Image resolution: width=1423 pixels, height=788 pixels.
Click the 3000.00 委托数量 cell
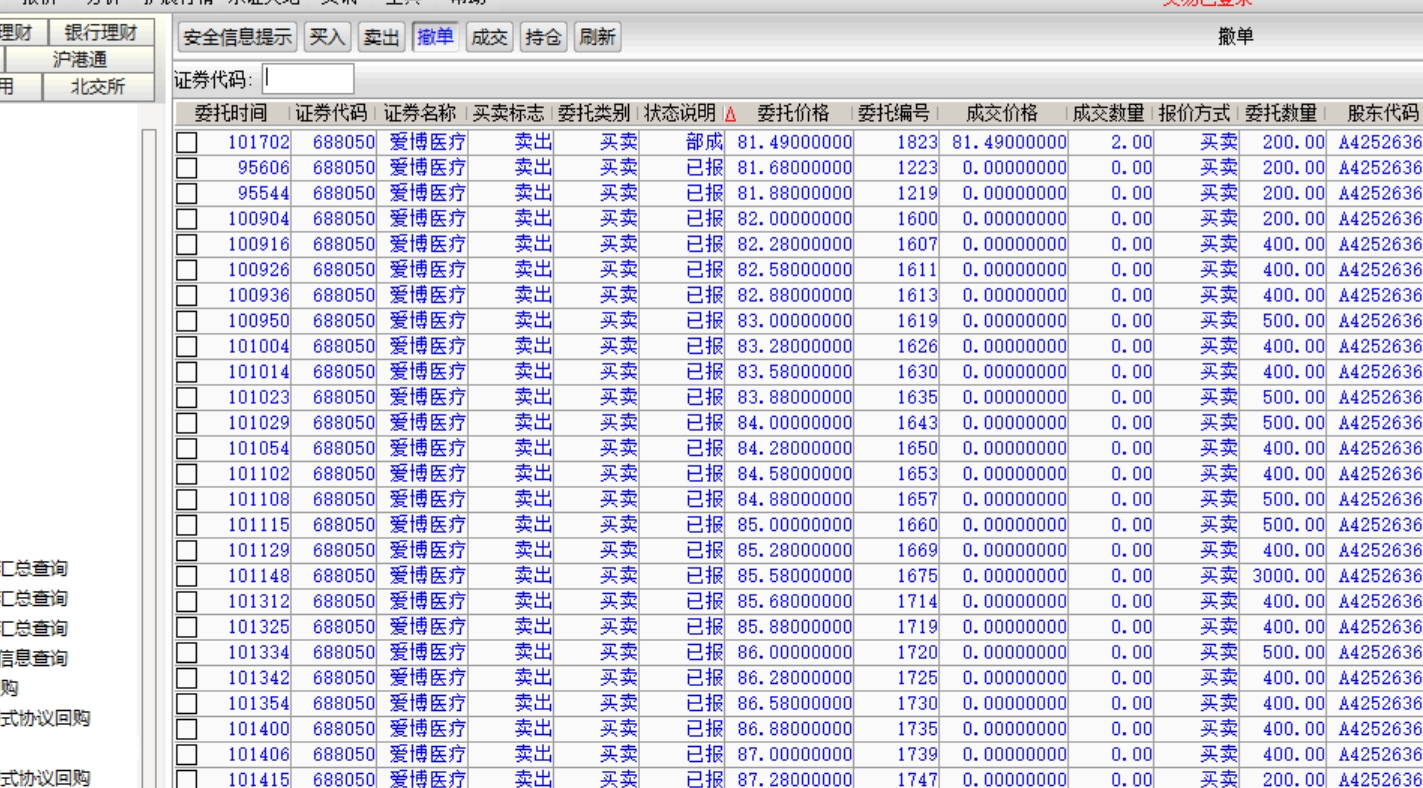1288,576
